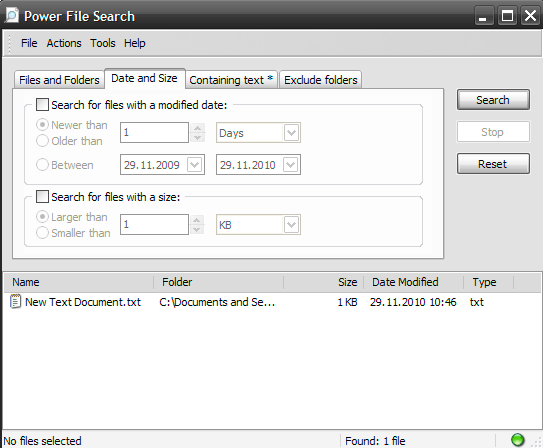Screen dimensions: 543x448
Task: Sort results by the Date Modified column header
Action: (413, 282)
